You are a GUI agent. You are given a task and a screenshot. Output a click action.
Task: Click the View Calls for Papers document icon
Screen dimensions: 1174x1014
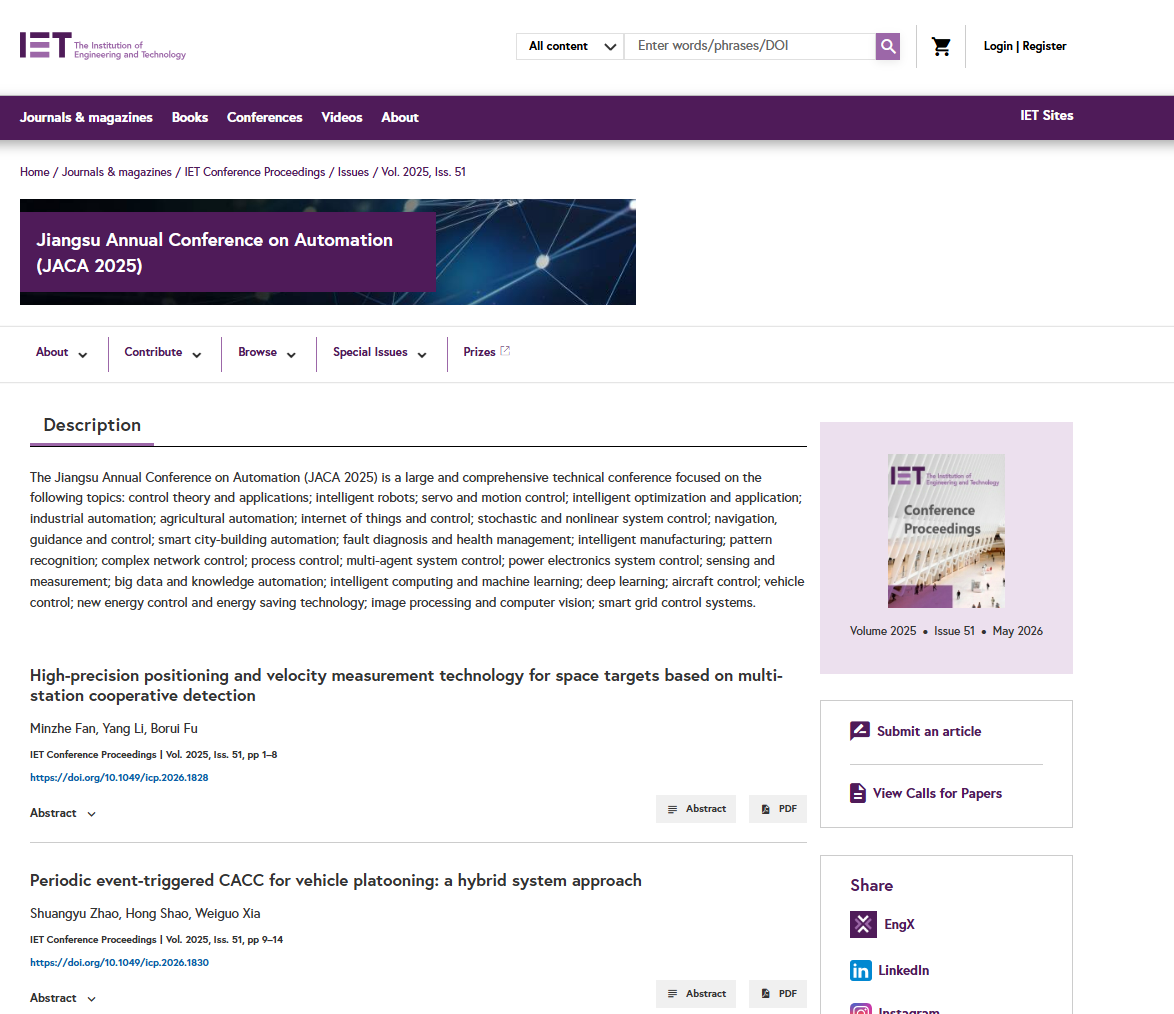(x=858, y=792)
